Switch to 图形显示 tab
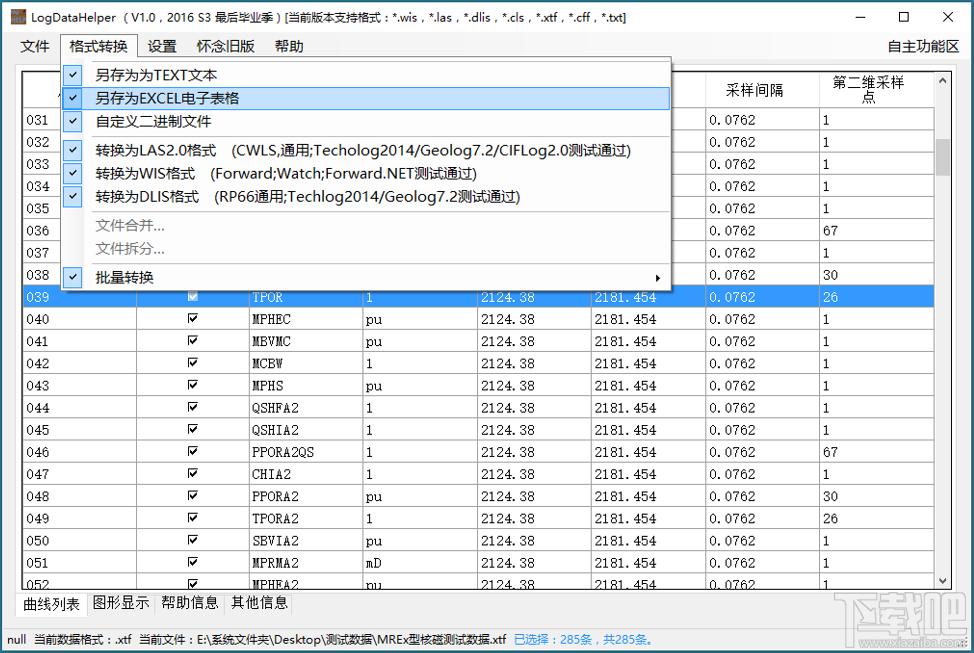Screen dimensions: 974x653 (121, 603)
